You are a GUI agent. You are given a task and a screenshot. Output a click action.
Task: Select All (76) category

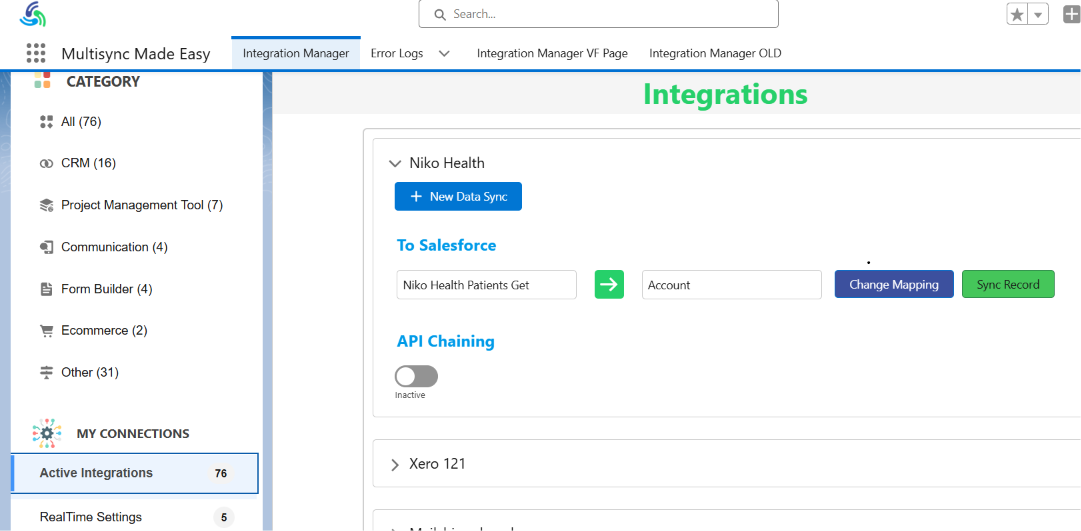click(x=81, y=122)
